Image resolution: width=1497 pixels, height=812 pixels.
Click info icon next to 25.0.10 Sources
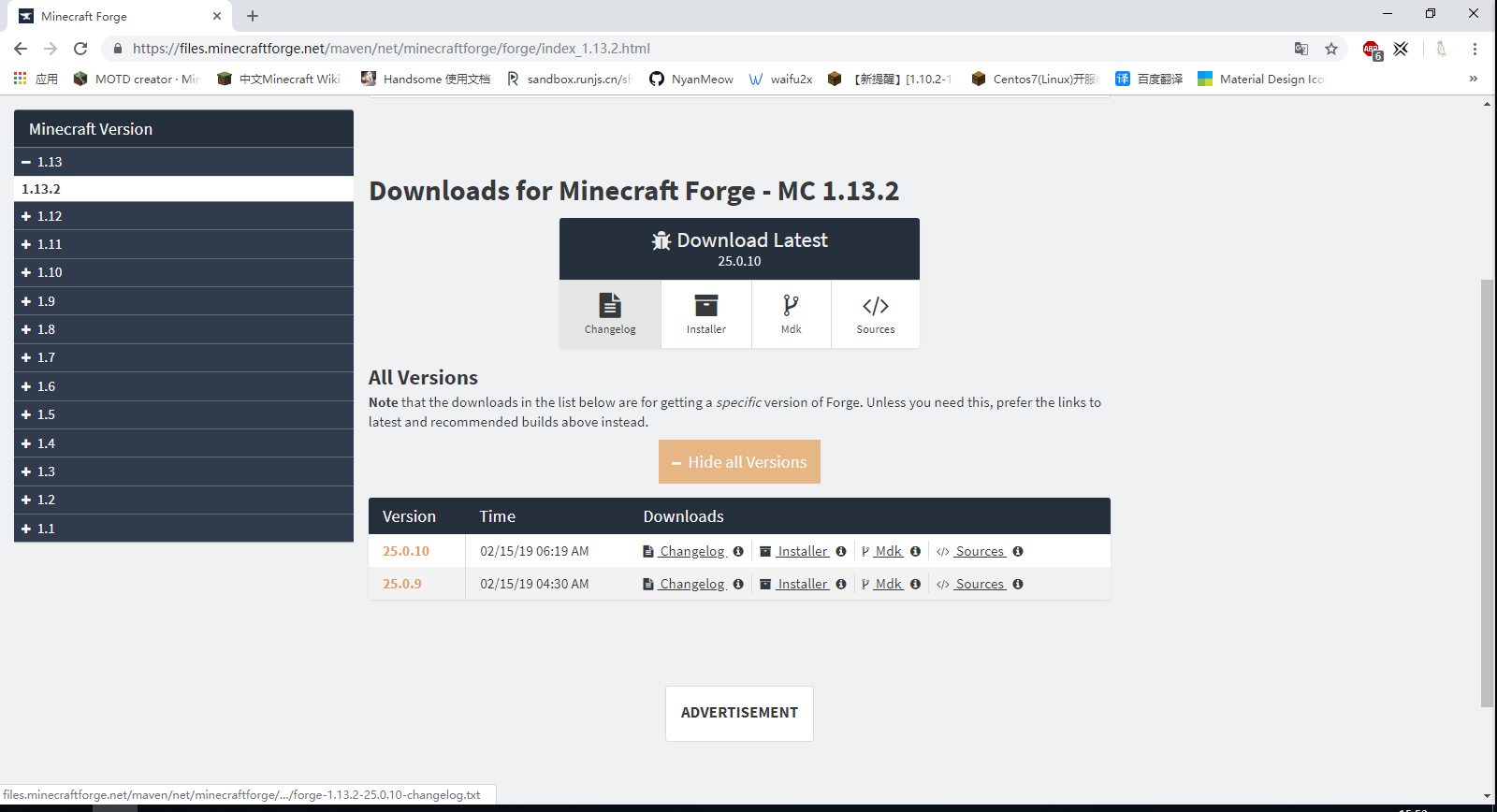point(1018,552)
